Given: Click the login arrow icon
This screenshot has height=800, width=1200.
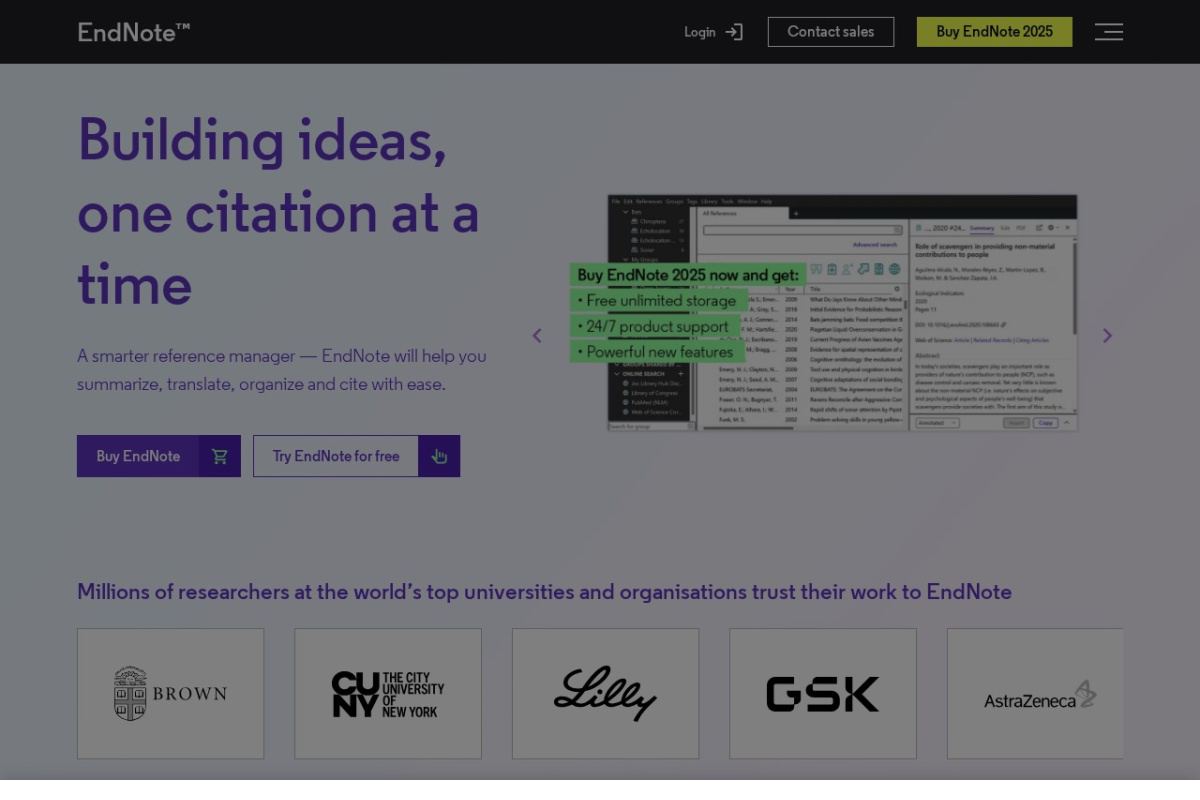Looking at the screenshot, I should 734,32.
